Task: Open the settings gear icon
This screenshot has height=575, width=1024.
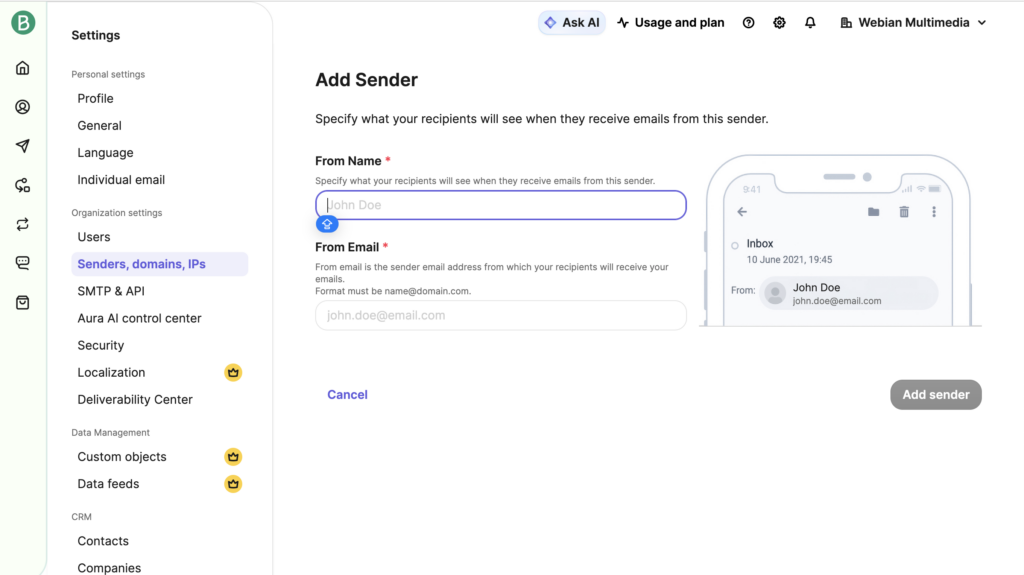Action: tap(779, 23)
